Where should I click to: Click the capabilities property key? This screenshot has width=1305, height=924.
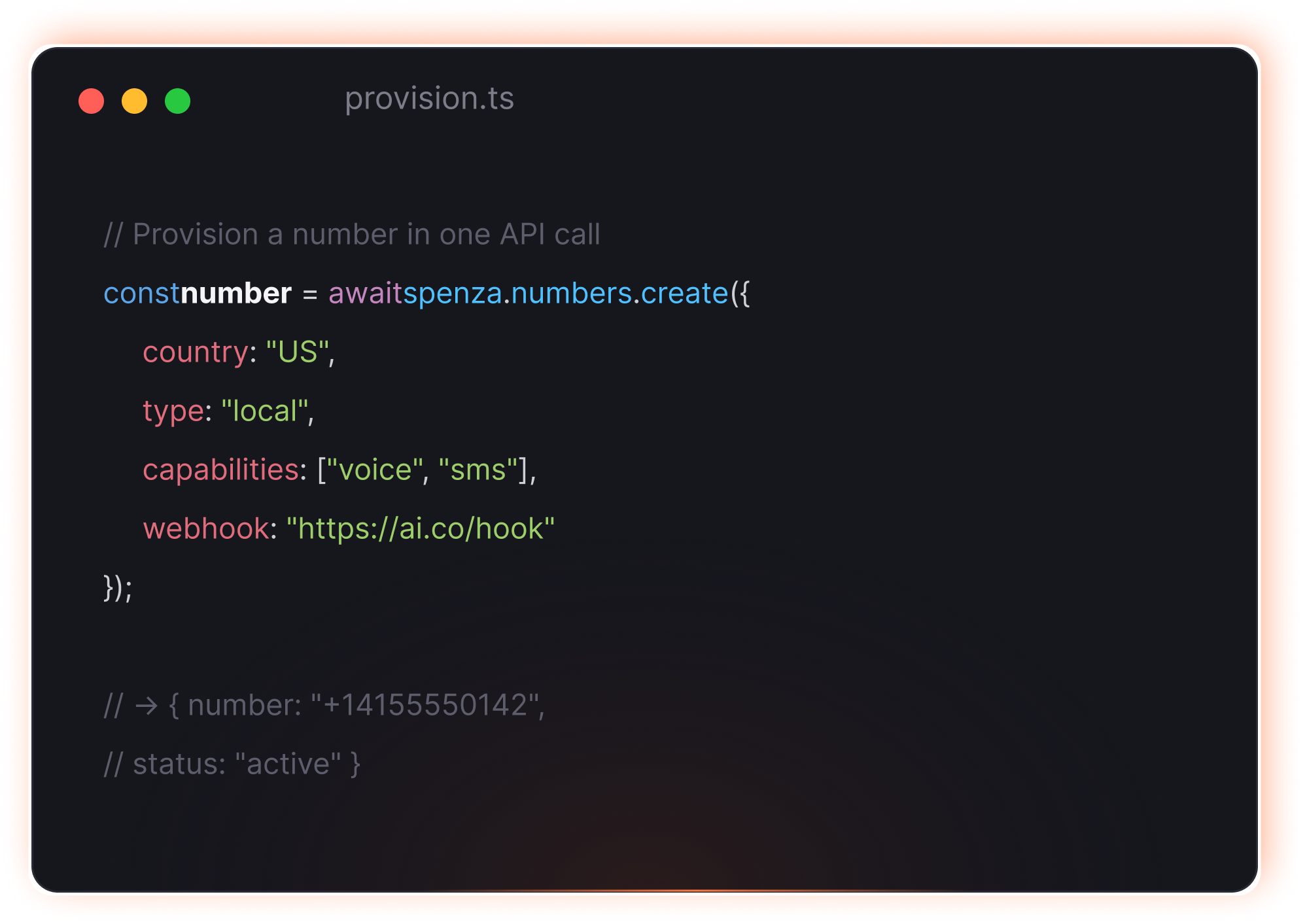[221, 470]
